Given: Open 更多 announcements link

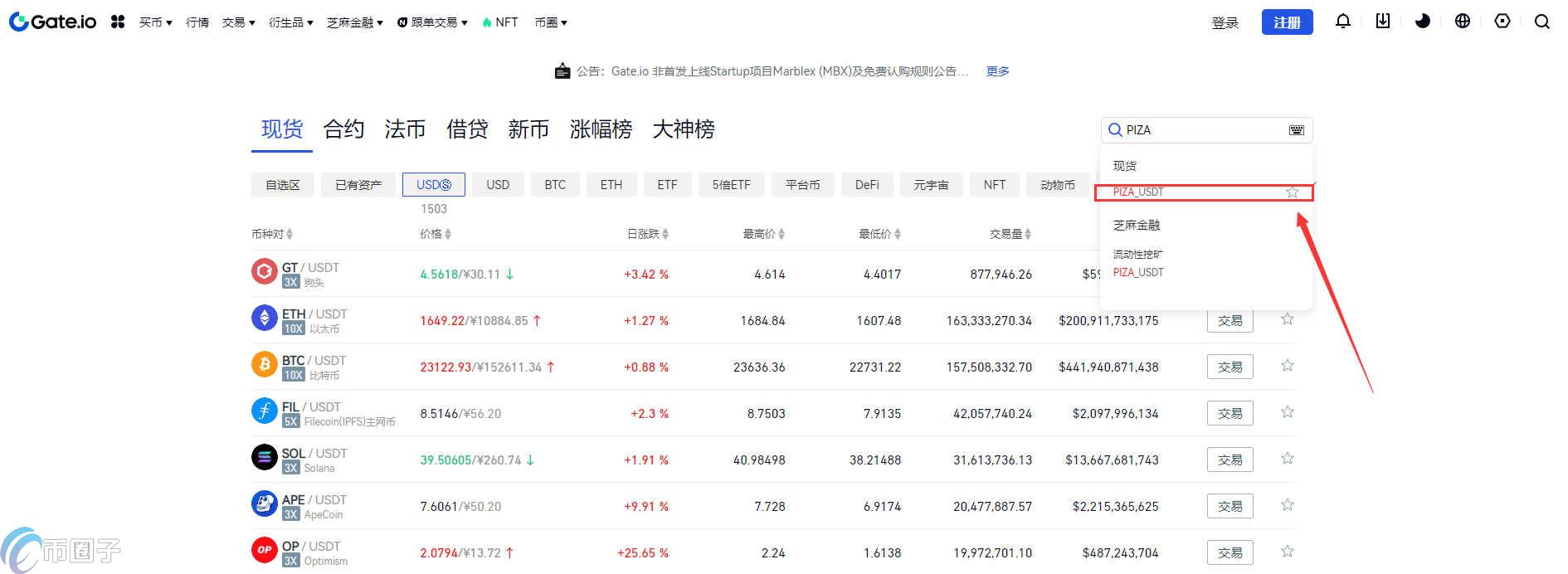Looking at the screenshot, I should click(x=997, y=71).
